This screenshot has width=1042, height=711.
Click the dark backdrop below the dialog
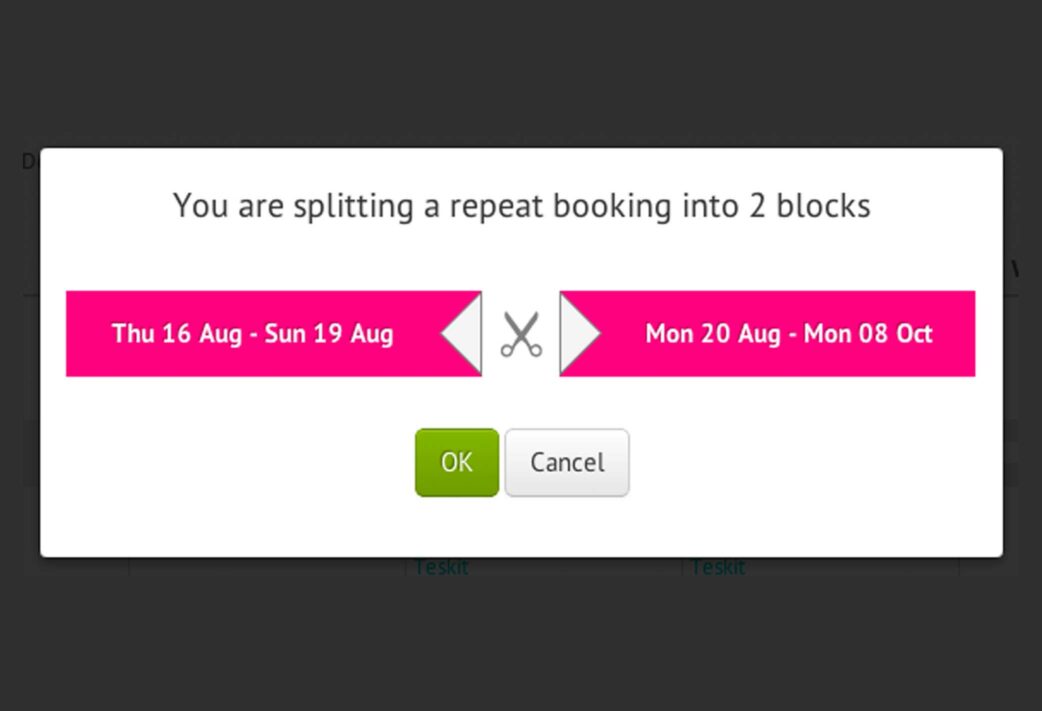point(521,638)
